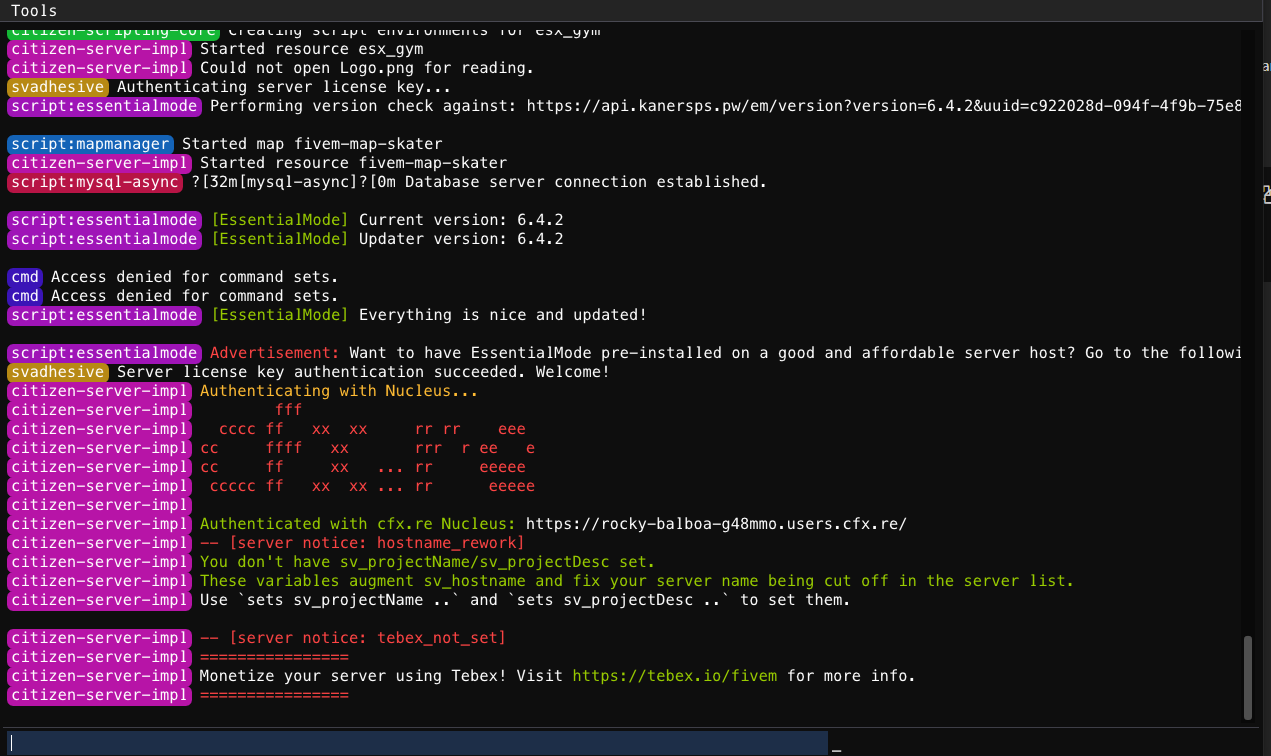1271x756 pixels.
Task: Click the red "Advertisement:" text
Action: pyautogui.click(x=275, y=353)
